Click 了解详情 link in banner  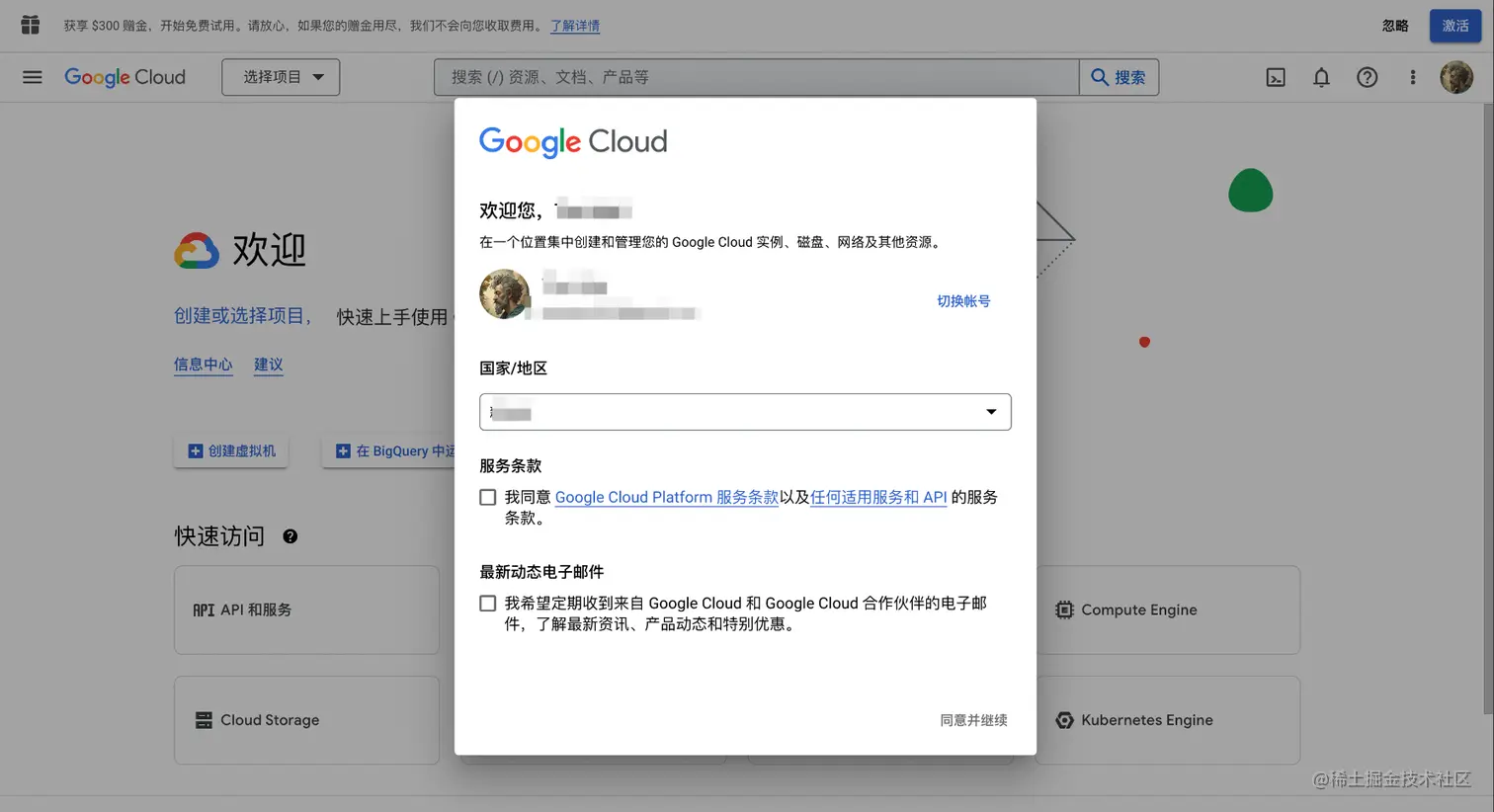tap(575, 26)
